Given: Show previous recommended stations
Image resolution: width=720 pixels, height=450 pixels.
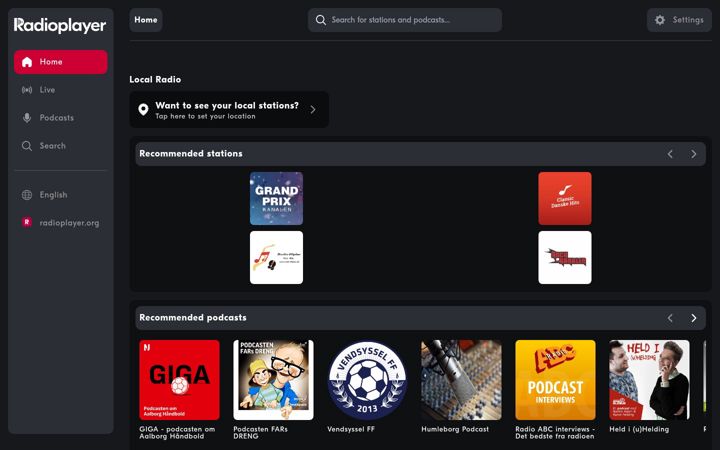Looking at the screenshot, I should point(670,154).
